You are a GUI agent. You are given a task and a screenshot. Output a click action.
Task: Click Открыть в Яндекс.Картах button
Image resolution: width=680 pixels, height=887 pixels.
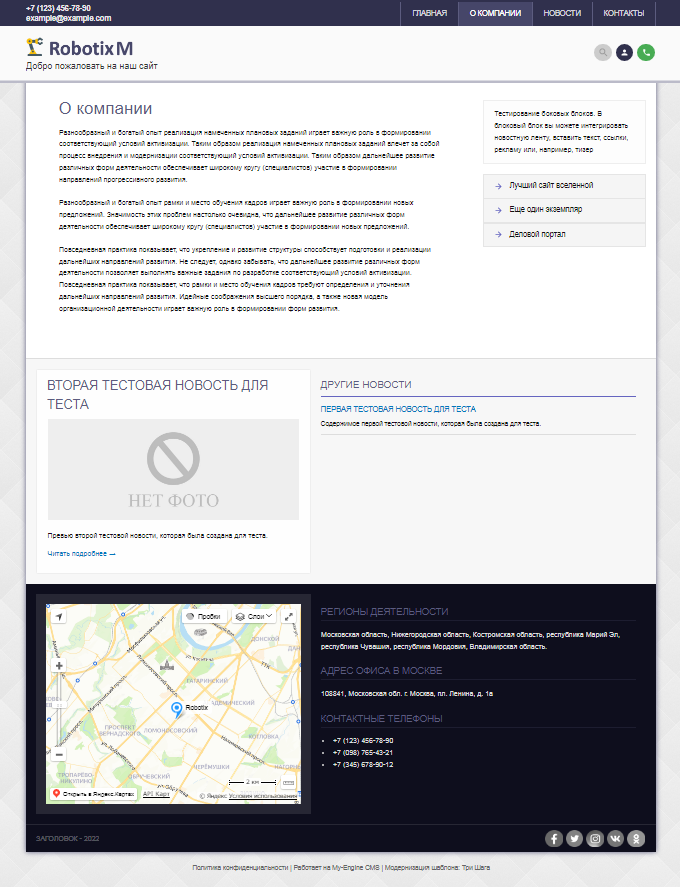(94, 794)
